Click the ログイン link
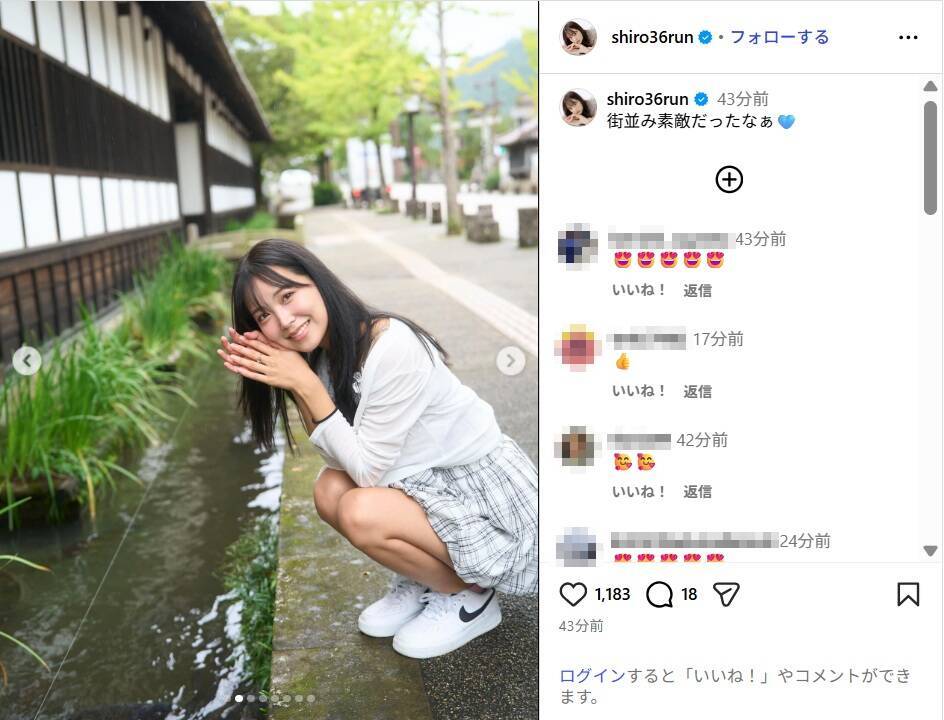This screenshot has height=720, width=944. pos(592,675)
